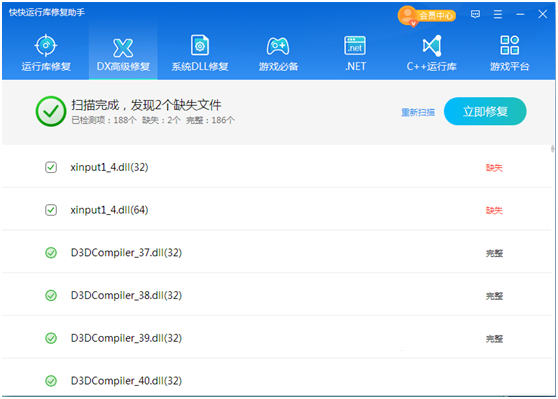This screenshot has height=399, width=558.
Task: Click green status icon for D3DCompiler_38.dll(32)
Action: 51,295
